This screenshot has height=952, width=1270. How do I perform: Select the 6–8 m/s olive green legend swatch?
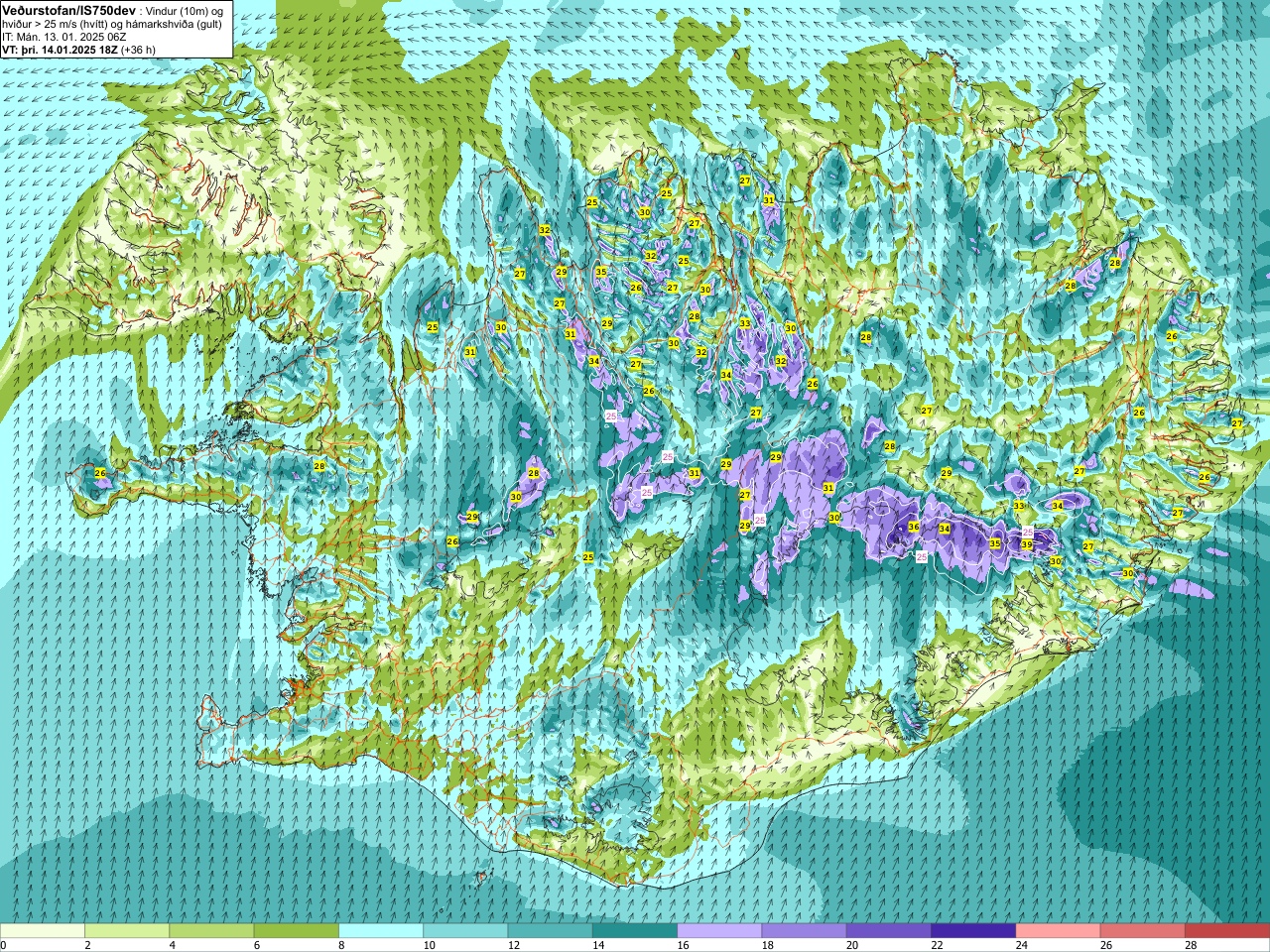click(x=297, y=931)
